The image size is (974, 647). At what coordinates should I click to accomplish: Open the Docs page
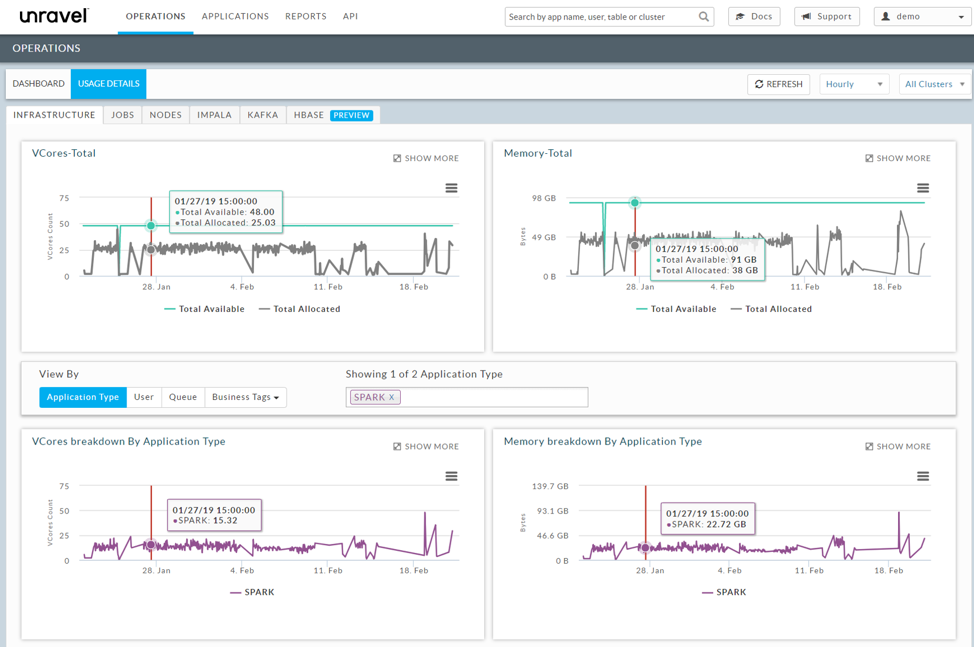click(x=753, y=17)
